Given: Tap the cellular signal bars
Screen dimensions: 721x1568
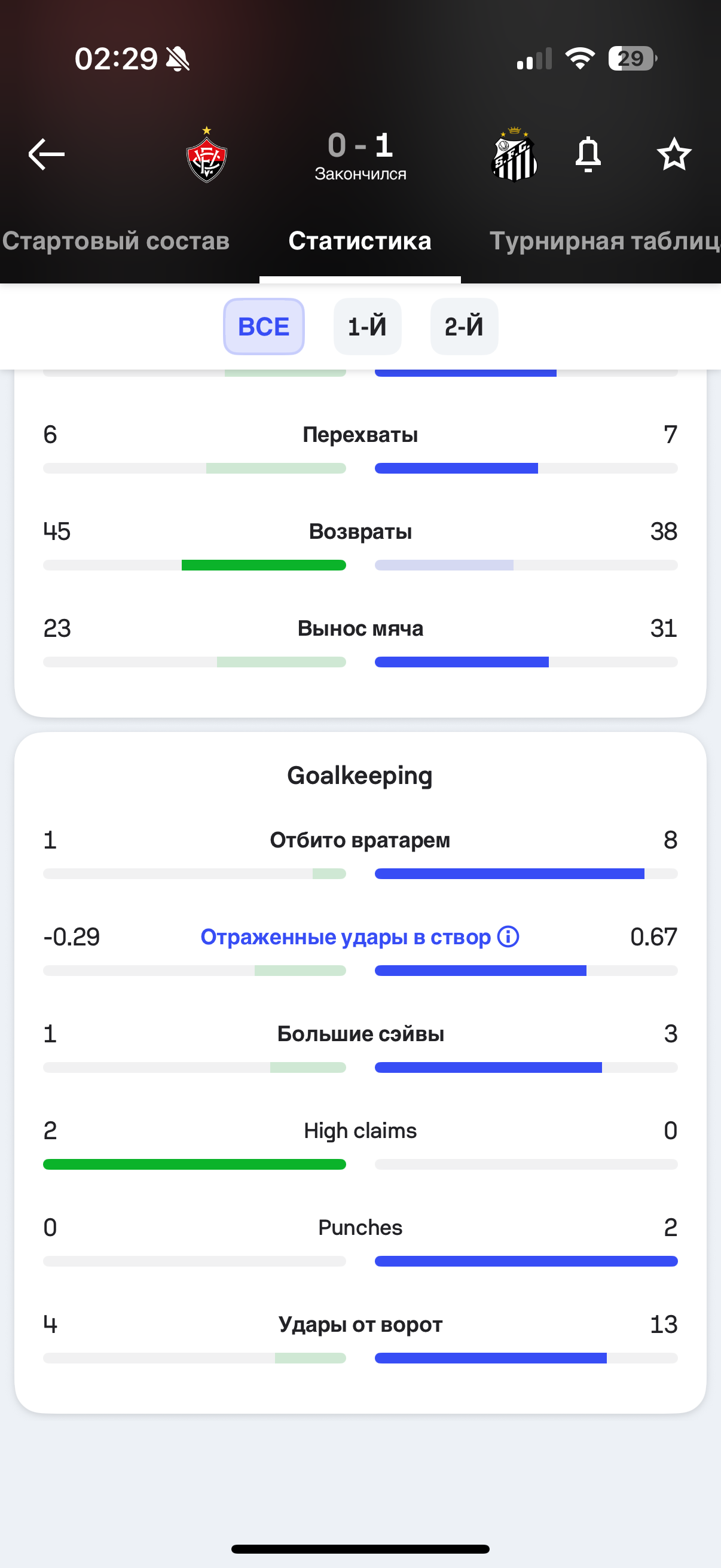Looking at the screenshot, I should (x=534, y=59).
